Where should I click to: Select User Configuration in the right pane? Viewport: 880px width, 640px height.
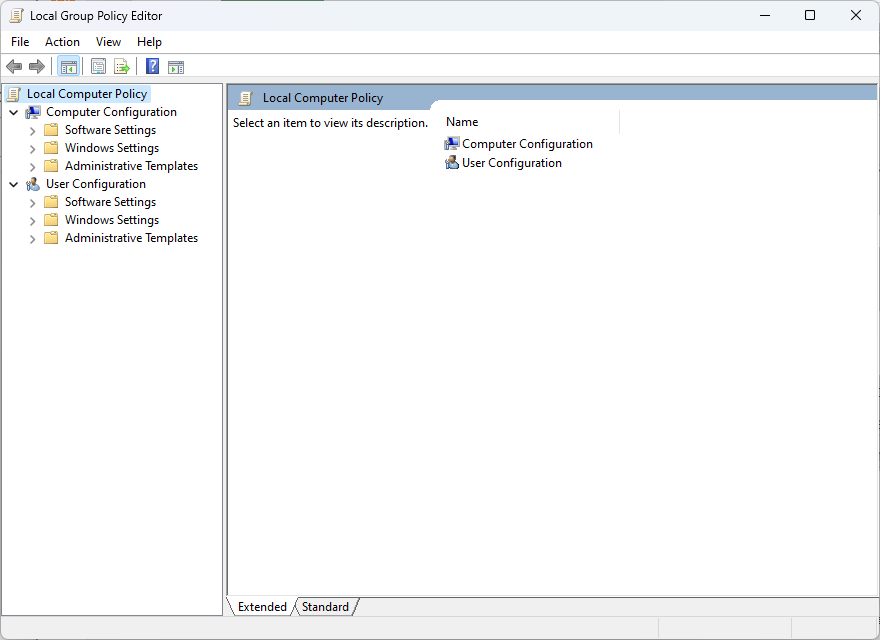point(511,163)
